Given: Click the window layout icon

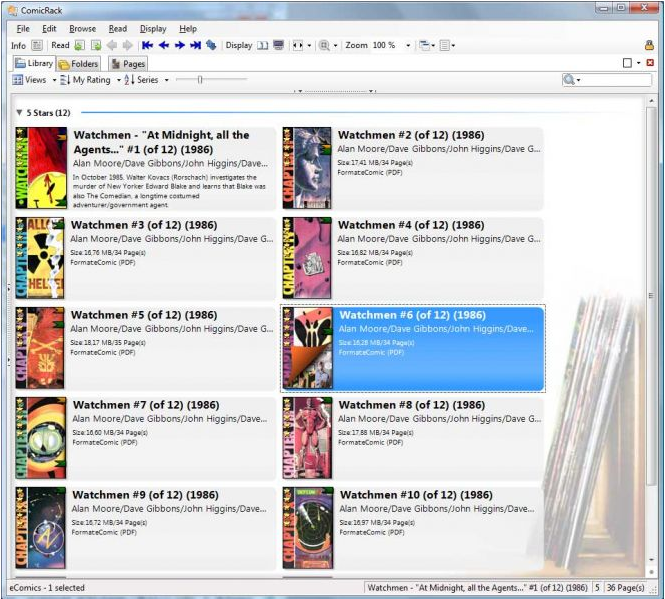Looking at the screenshot, I should (425, 45).
